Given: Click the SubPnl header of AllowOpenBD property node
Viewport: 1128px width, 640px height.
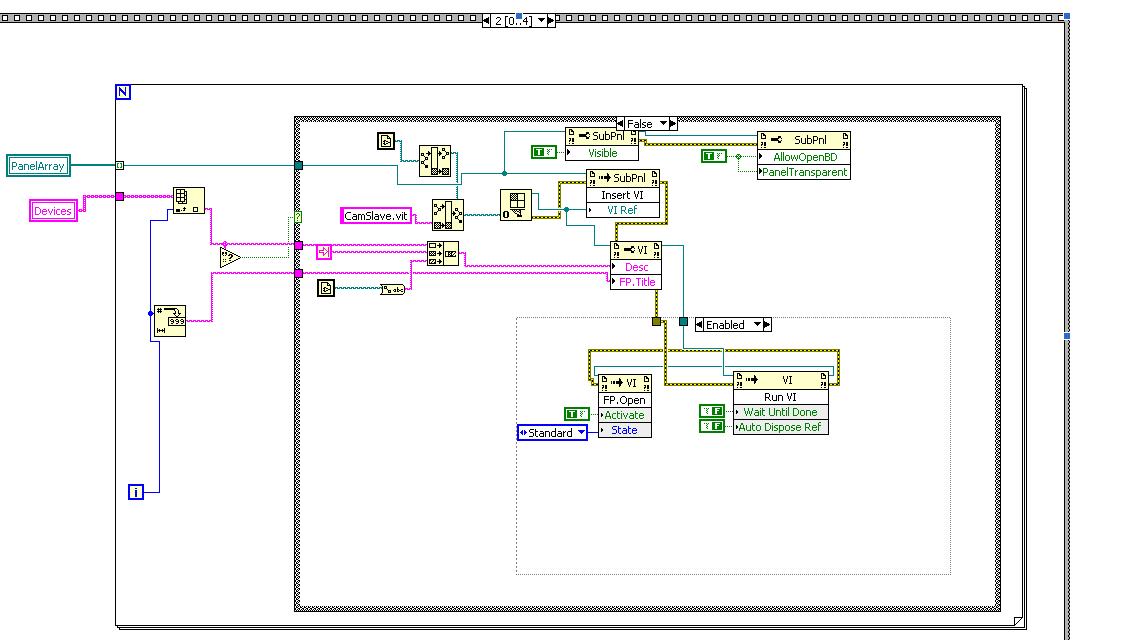Looking at the screenshot, I should (804, 140).
